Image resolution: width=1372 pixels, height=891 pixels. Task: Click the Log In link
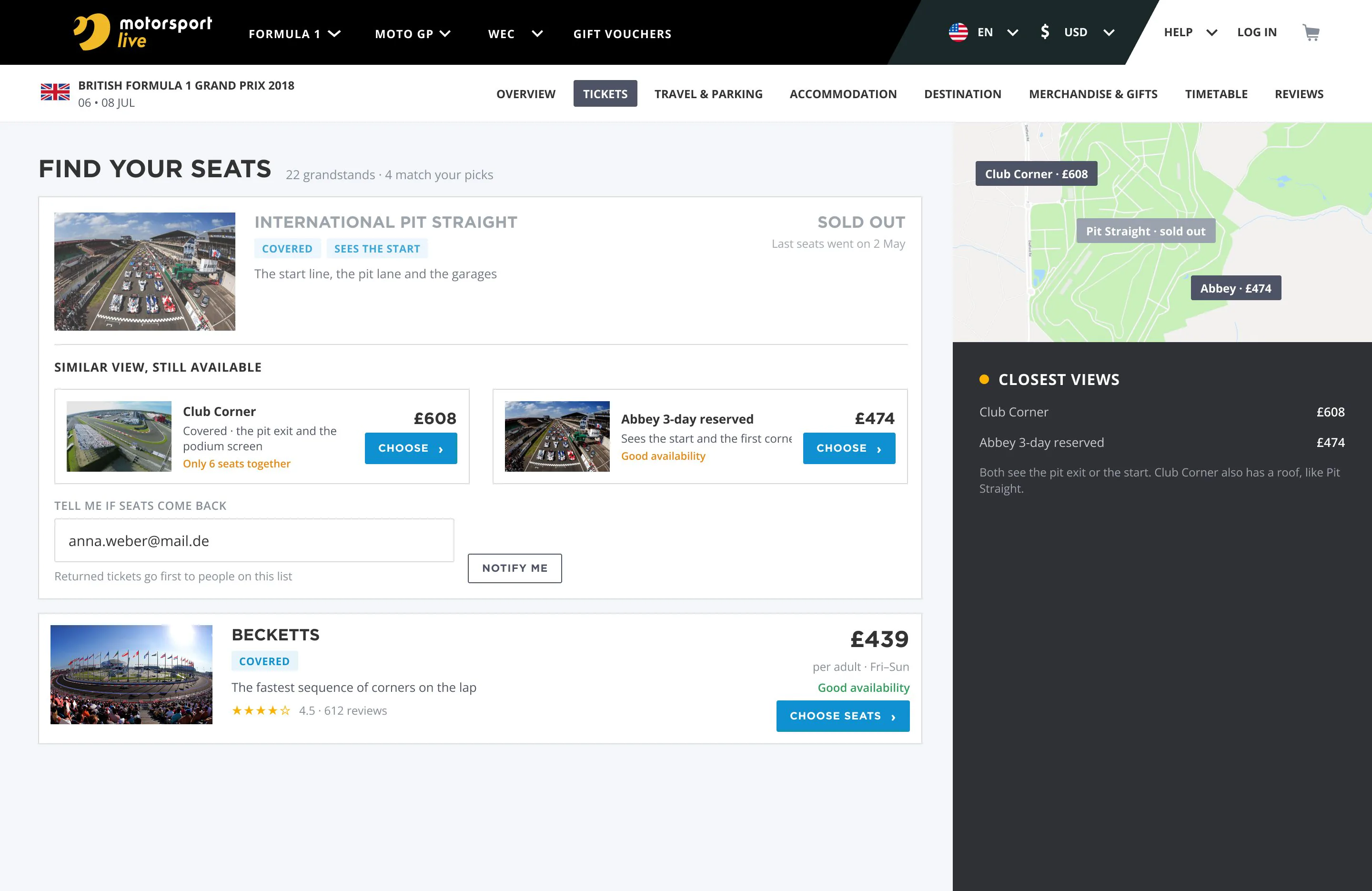pos(1257,32)
